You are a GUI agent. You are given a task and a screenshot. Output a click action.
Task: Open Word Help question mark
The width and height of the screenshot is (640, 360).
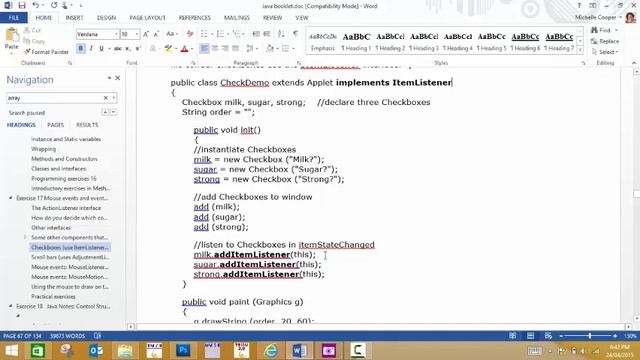point(579,6)
